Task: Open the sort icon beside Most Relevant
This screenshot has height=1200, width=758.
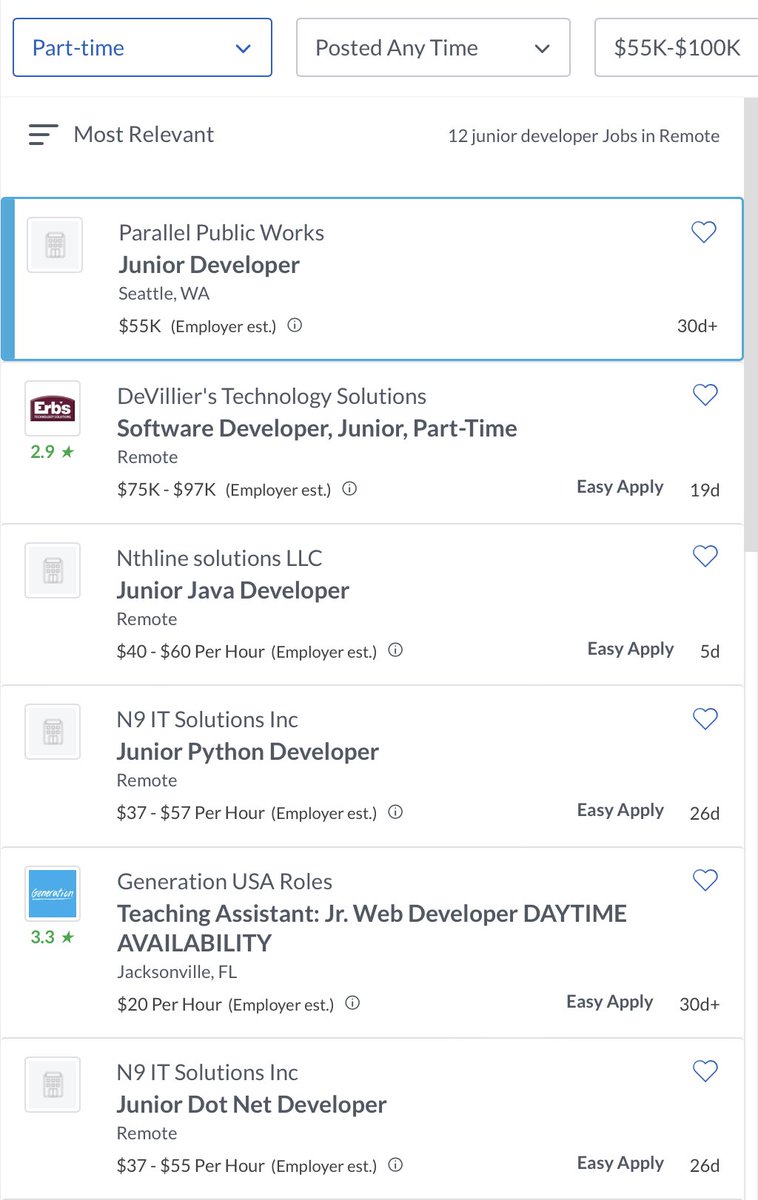Action: click(43, 135)
